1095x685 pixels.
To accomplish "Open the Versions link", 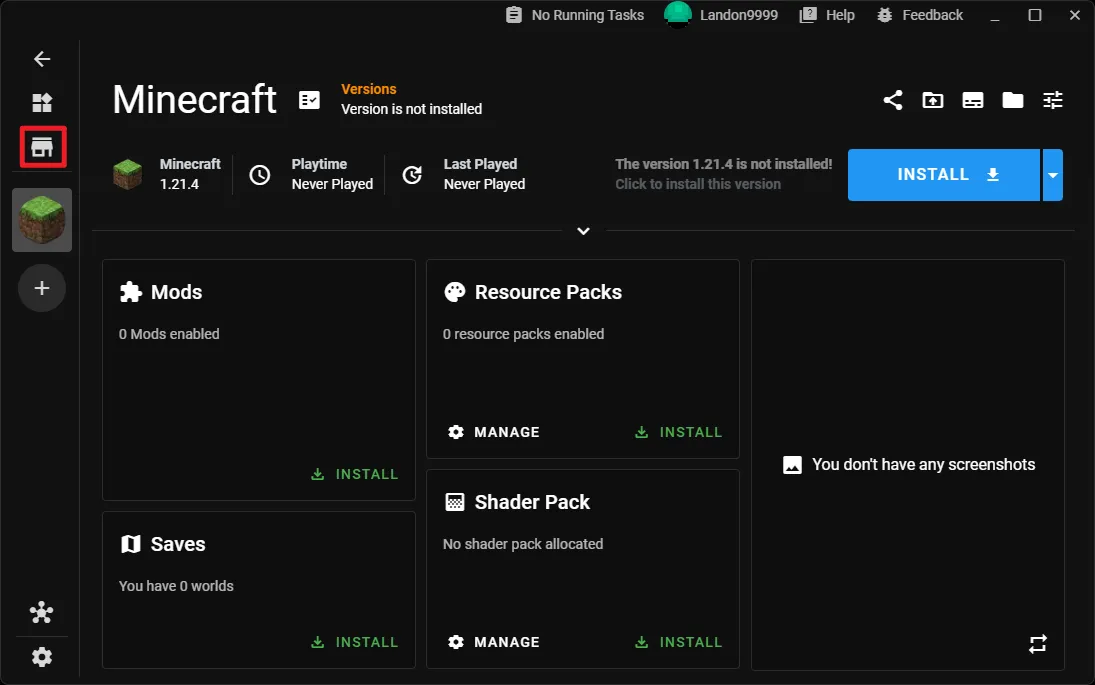I will [x=369, y=89].
